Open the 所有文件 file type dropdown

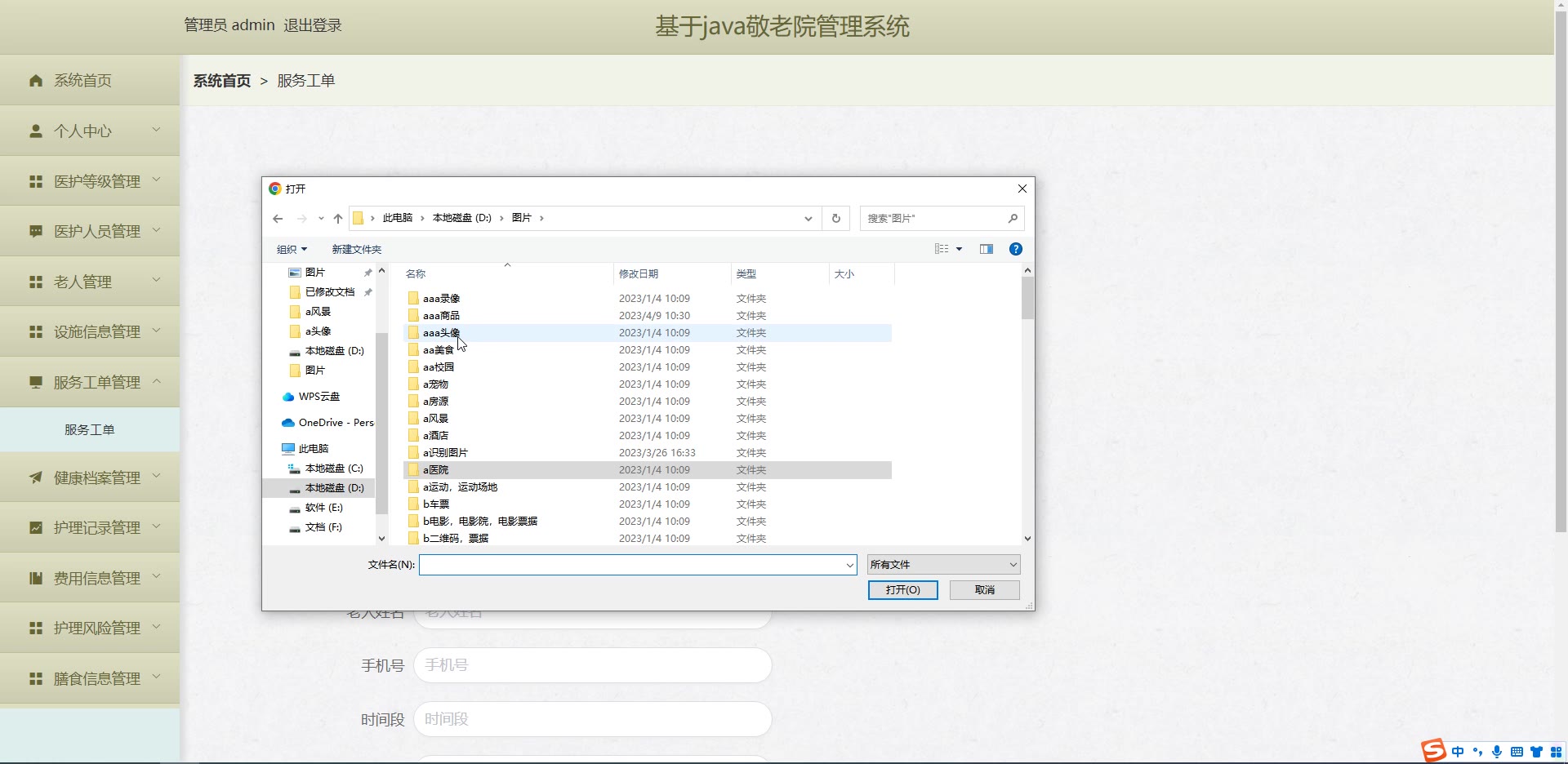943,565
